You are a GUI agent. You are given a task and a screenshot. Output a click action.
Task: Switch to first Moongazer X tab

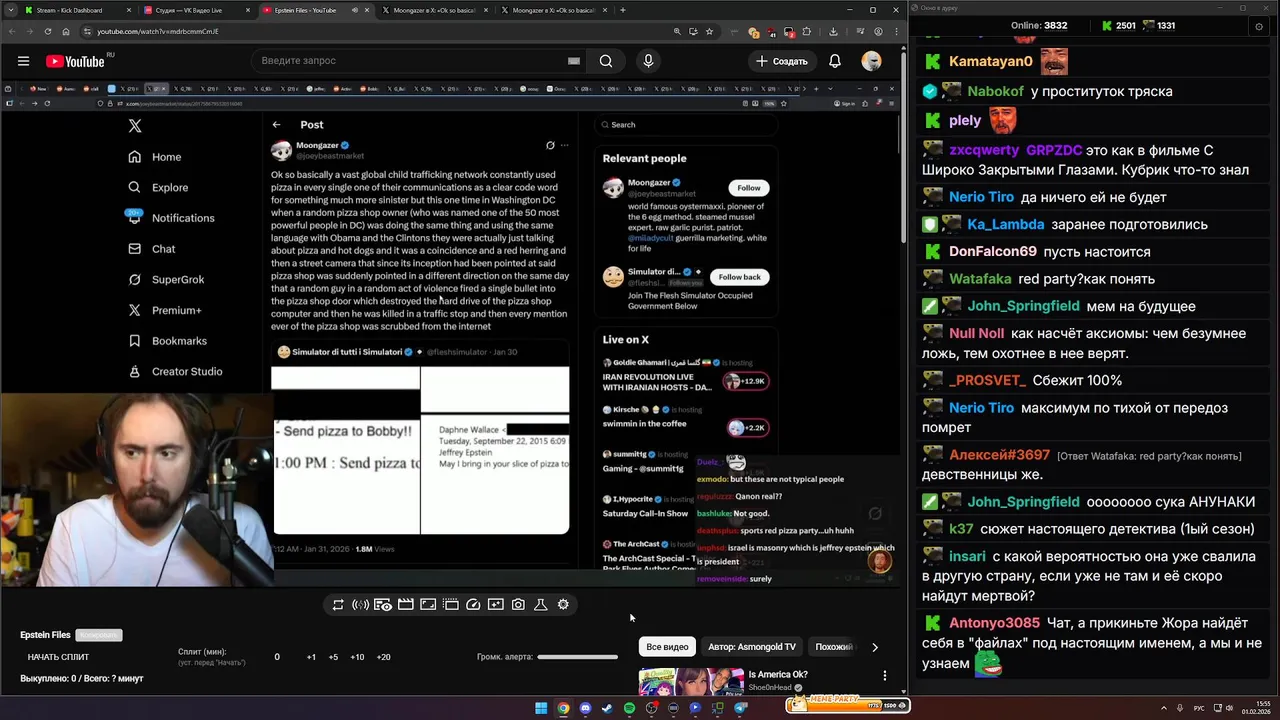point(434,10)
